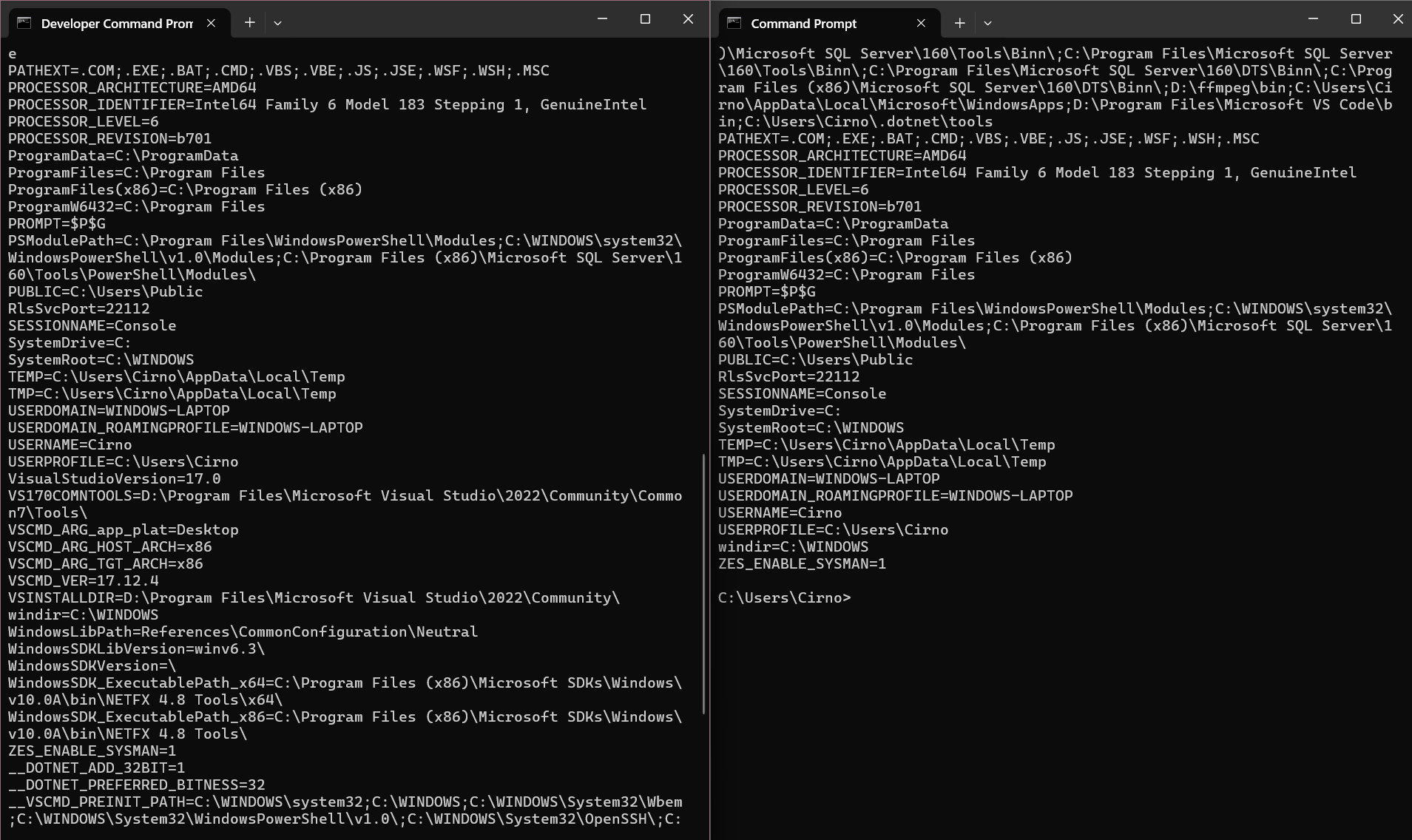Click SESSIONNAME=Console in Developer Command Prompt

pos(92,325)
